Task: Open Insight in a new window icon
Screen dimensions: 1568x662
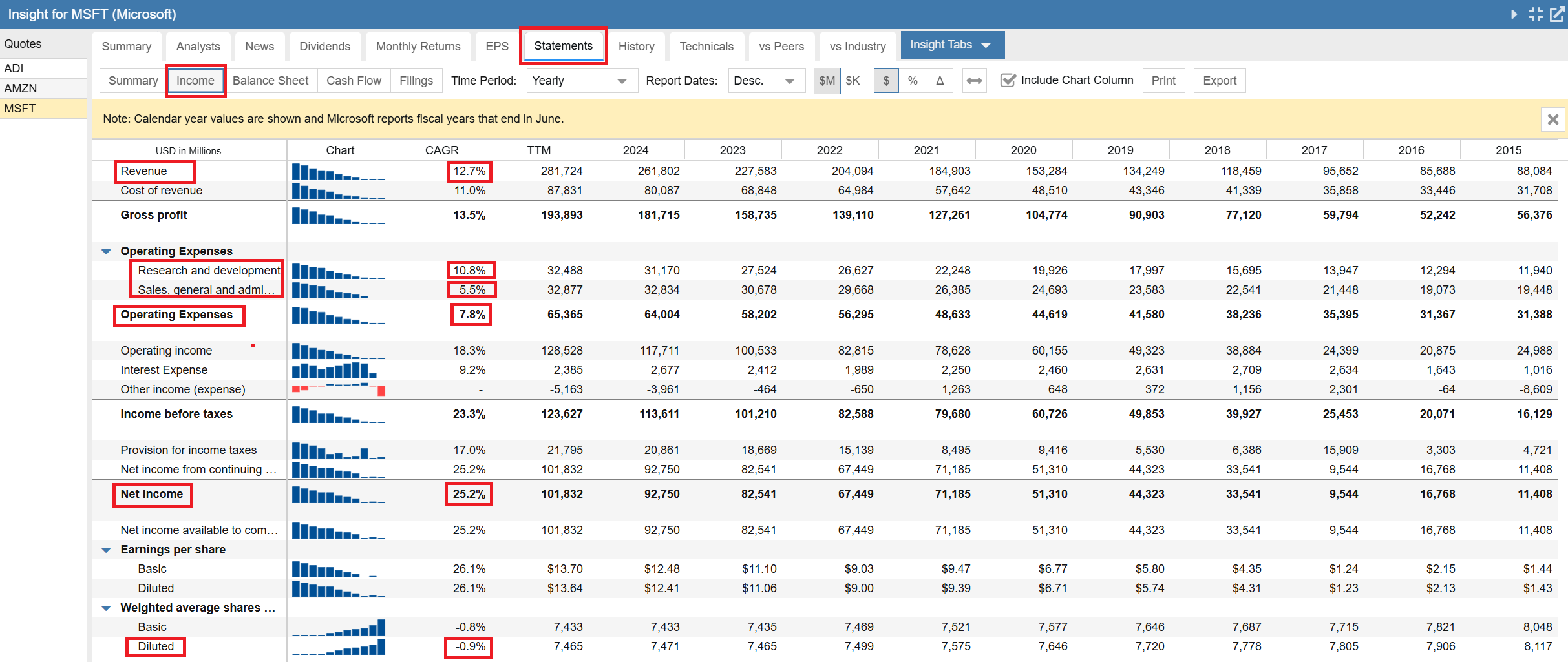Action: pyautogui.click(x=1557, y=14)
